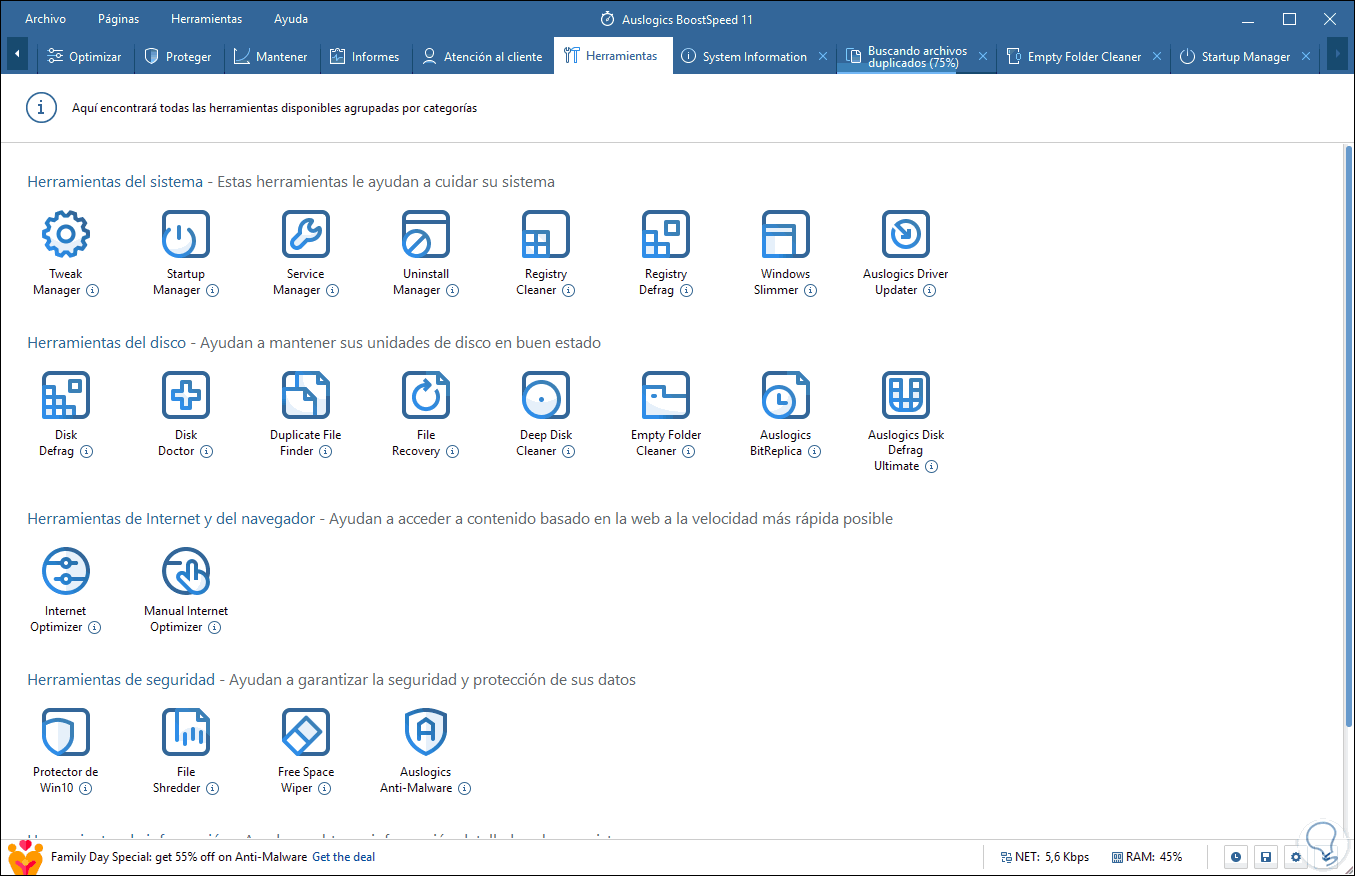Viewport: 1355px width, 876px height.
Task: Open the Service Manager wrench icon
Action: 306,235
